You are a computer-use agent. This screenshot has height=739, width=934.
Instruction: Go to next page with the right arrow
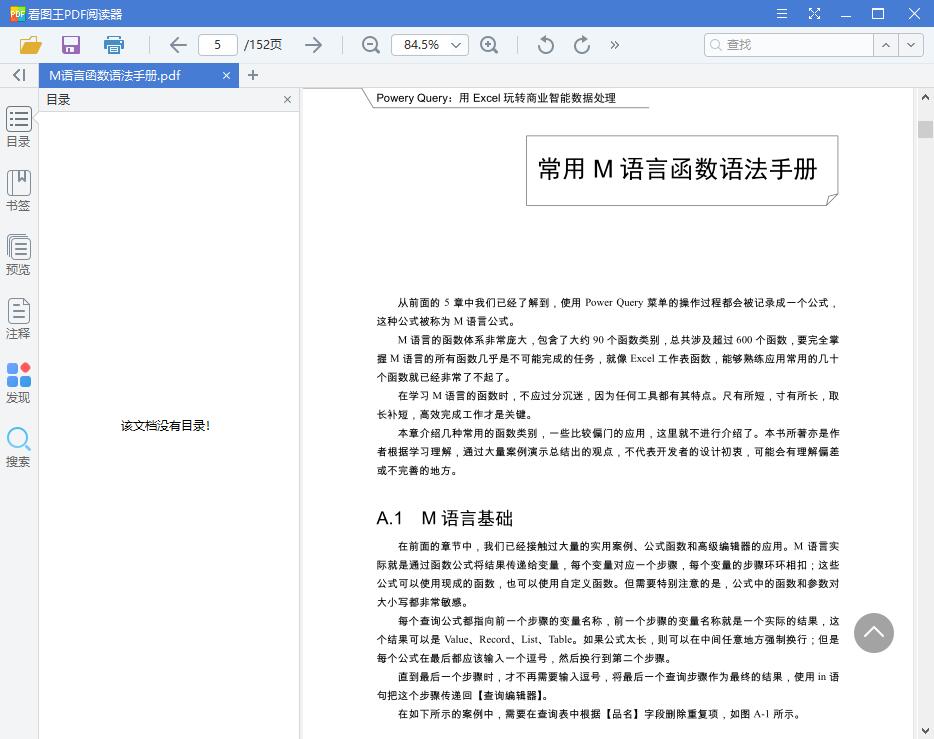click(x=313, y=45)
